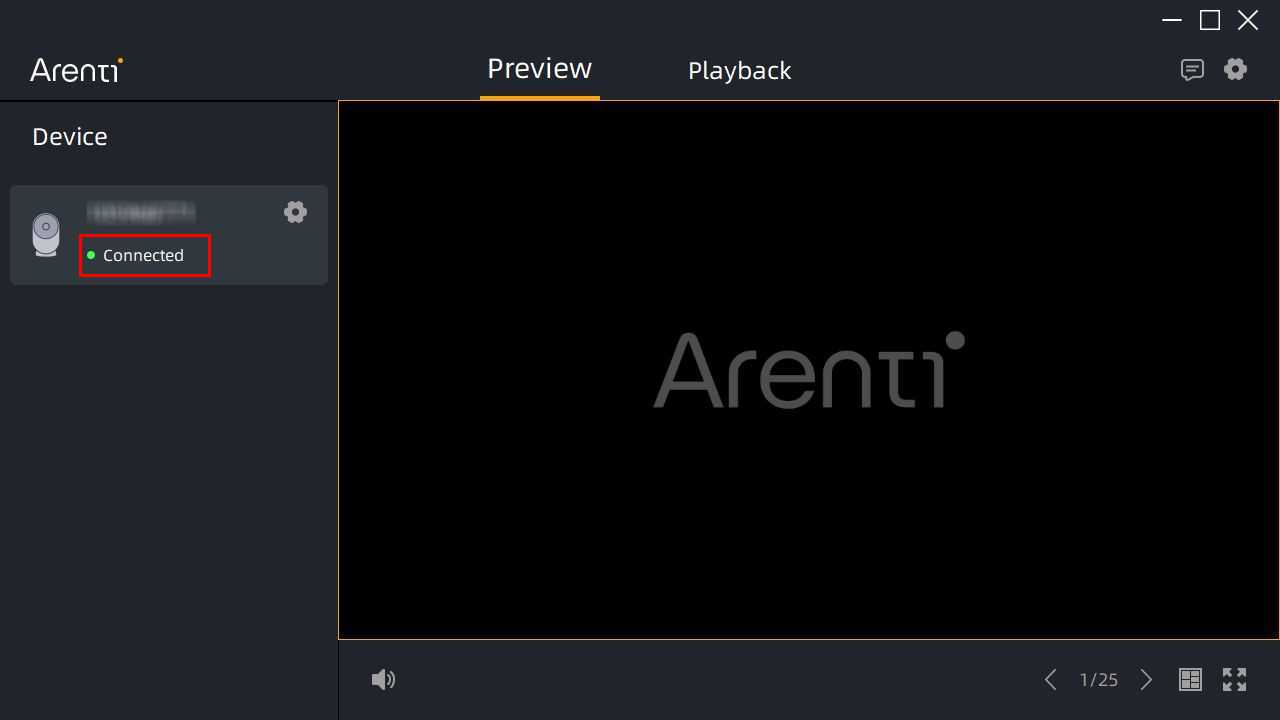Enter fullscreen preview mode

1235,680
